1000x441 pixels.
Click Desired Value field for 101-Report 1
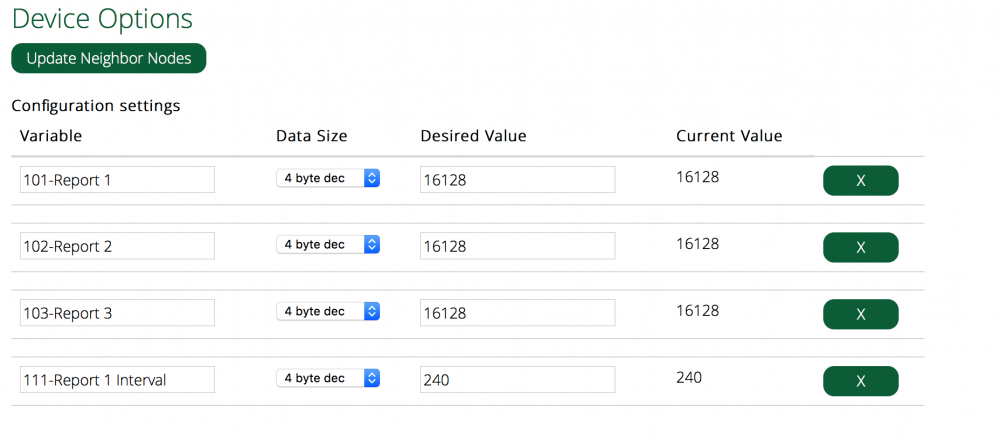pos(517,180)
